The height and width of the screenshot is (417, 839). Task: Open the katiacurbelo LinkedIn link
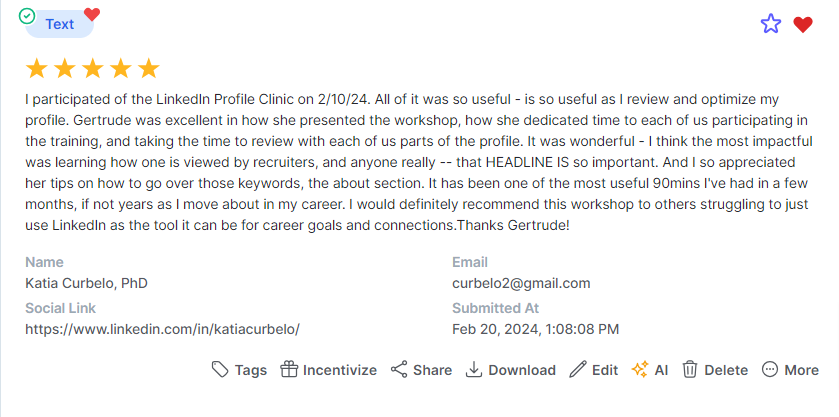tap(162, 328)
